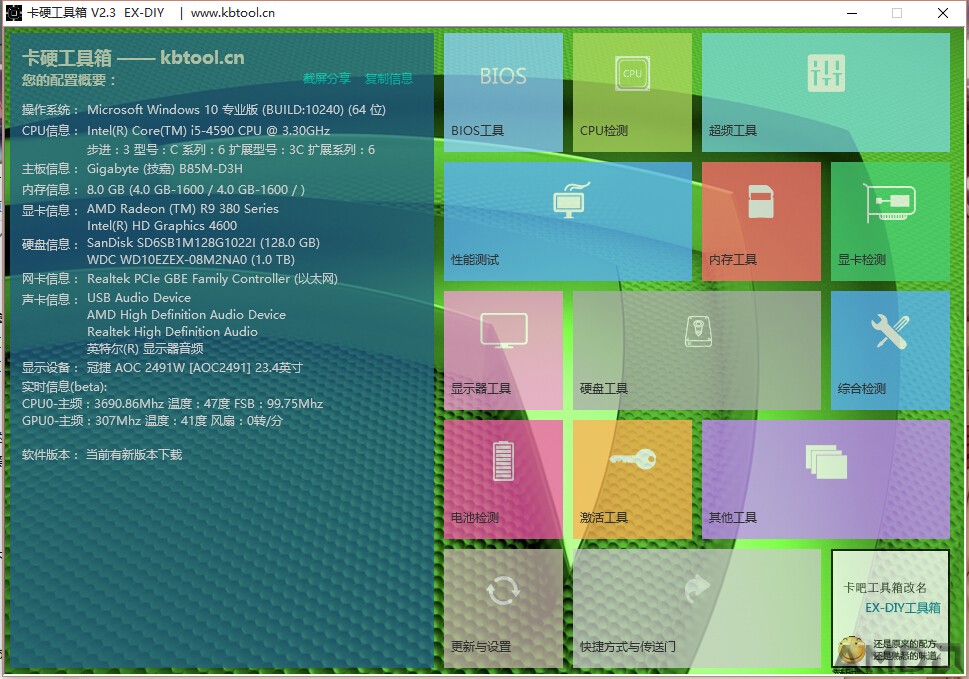The image size is (969, 679).
Task: Open 更新与设置 refresh arrows tile
Action: point(503,609)
